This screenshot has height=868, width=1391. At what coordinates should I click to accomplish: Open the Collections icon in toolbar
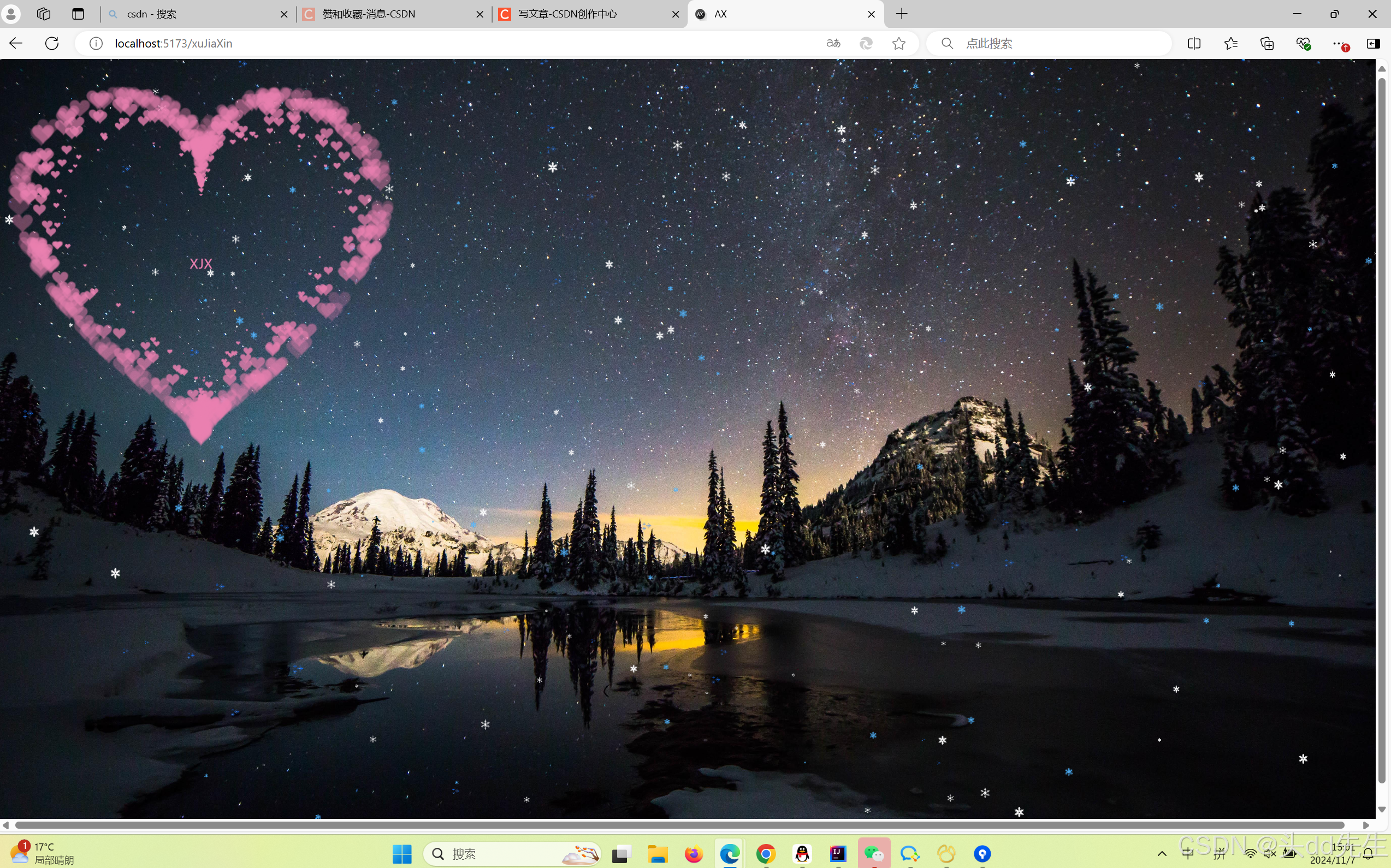(x=1267, y=43)
